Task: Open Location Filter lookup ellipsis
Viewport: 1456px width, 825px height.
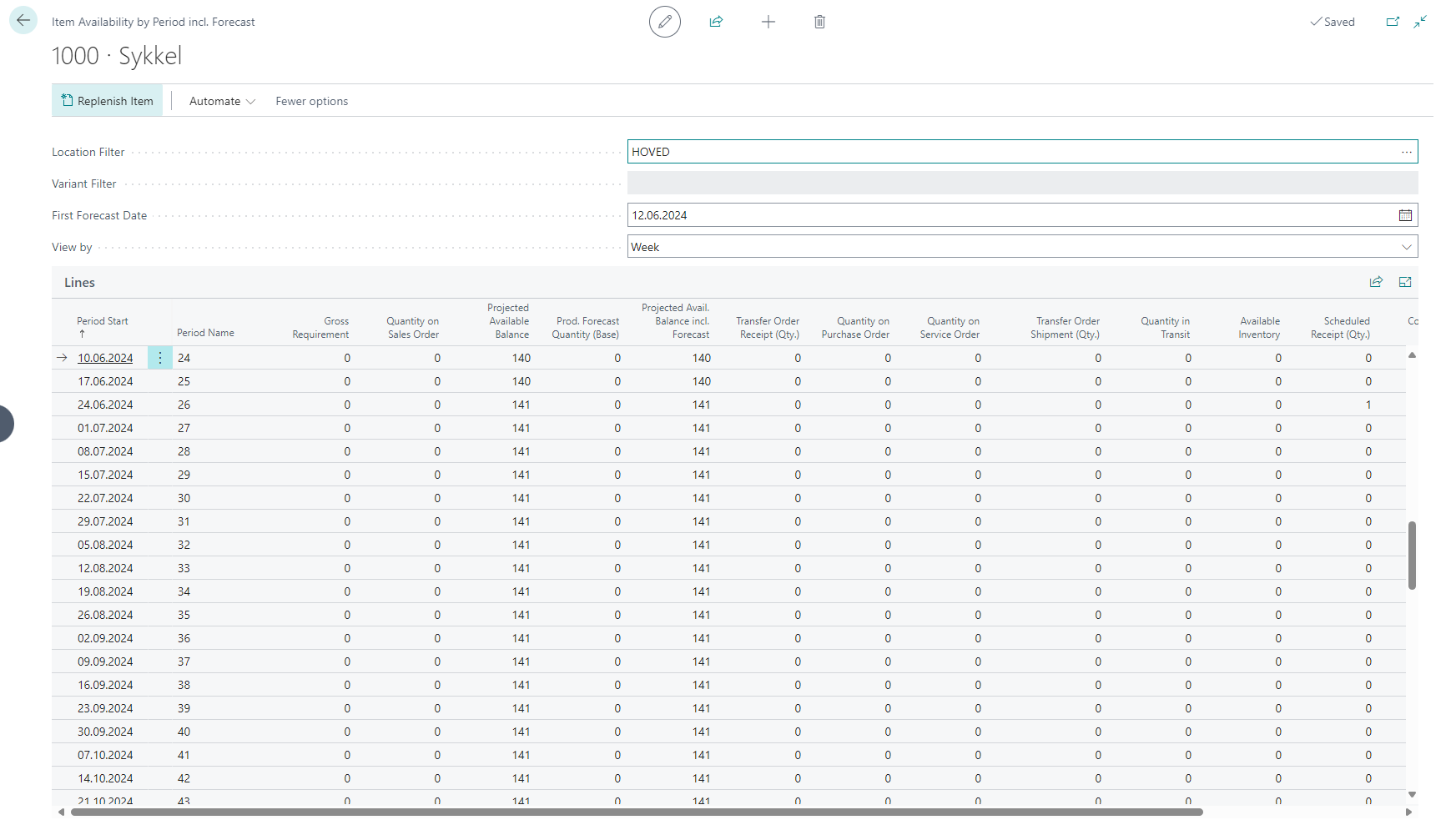Action: click(x=1406, y=152)
